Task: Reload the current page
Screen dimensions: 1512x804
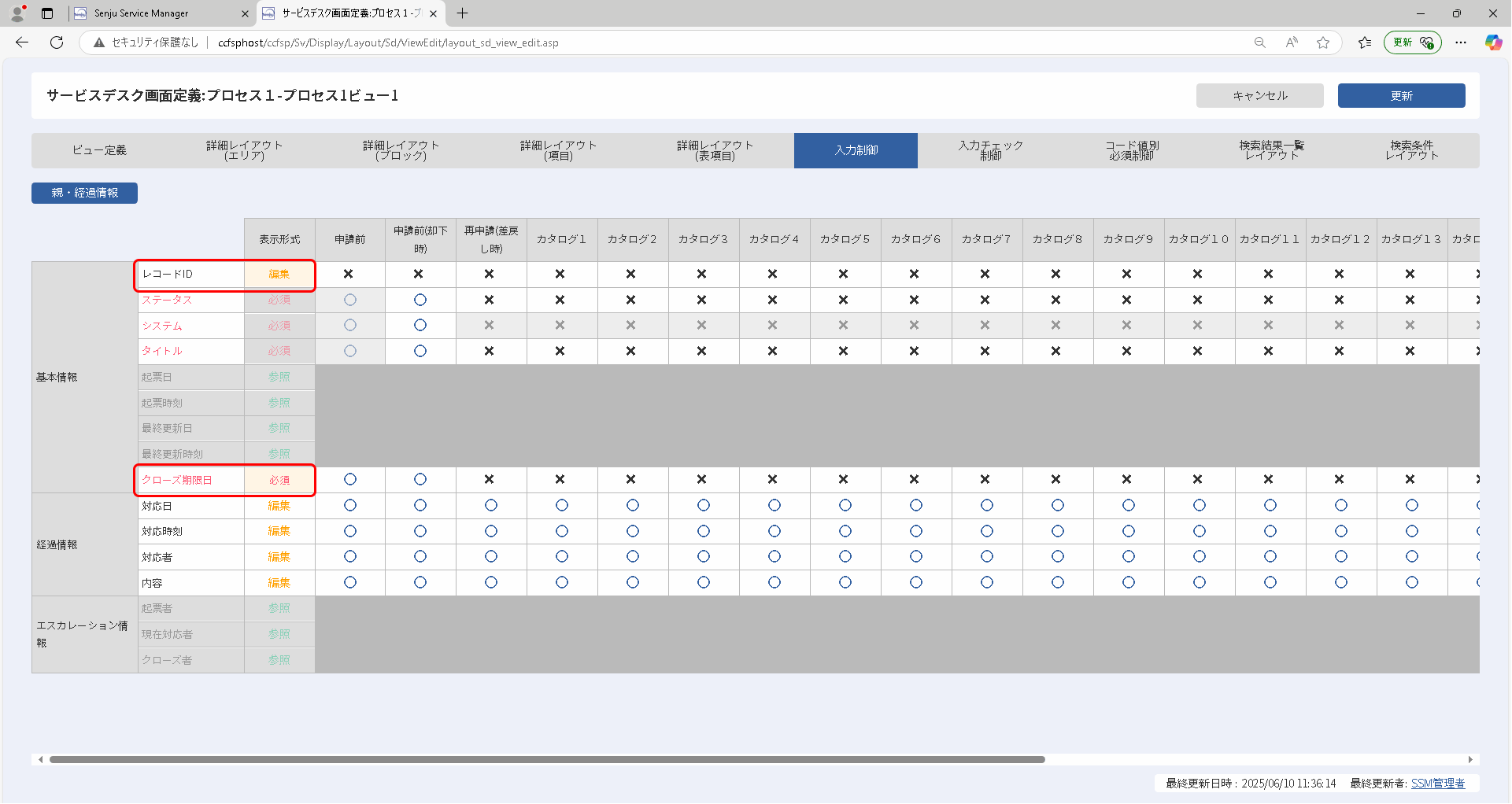Action: click(57, 42)
